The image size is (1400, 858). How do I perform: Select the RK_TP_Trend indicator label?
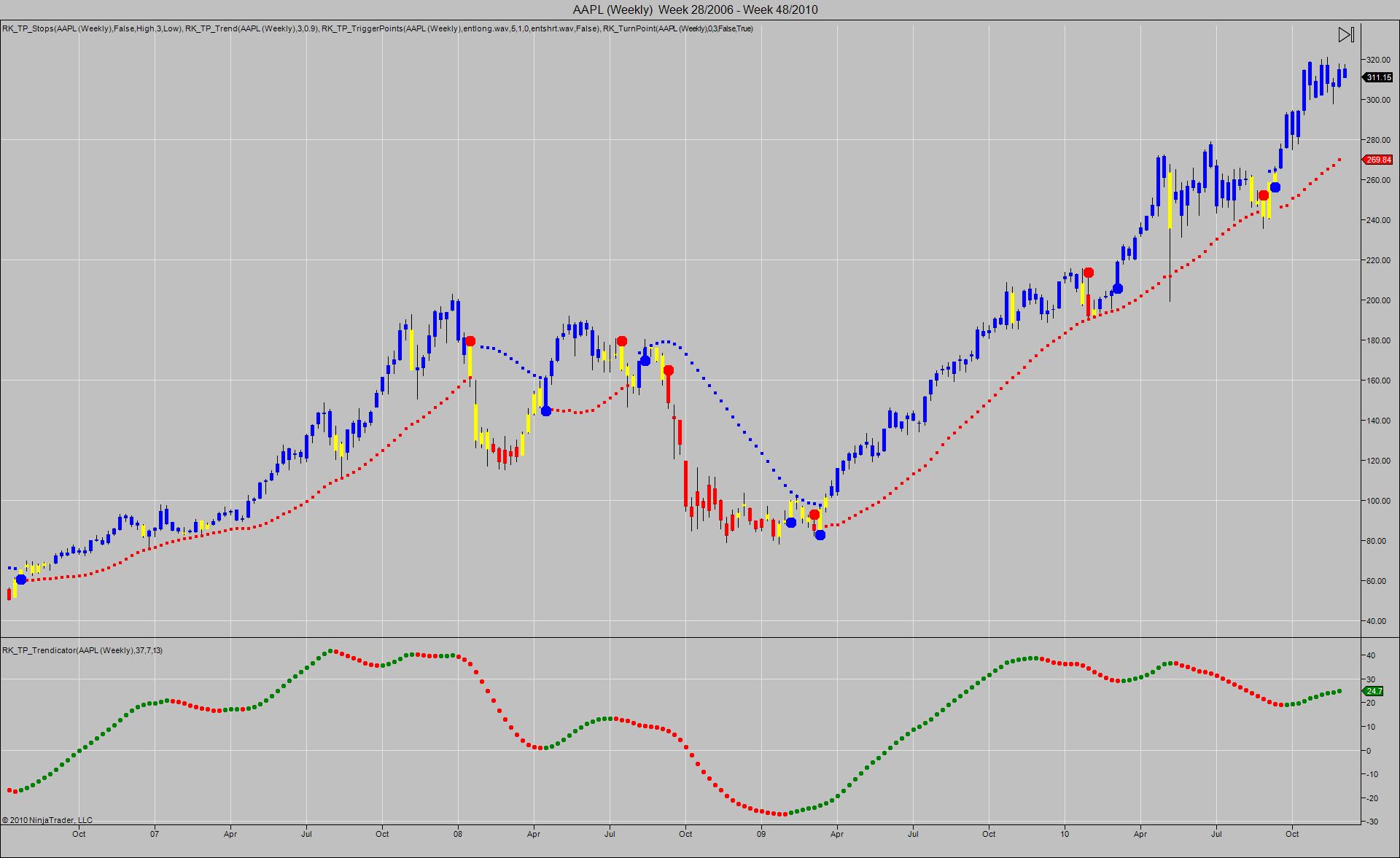pyautogui.click(x=252, y=29)
